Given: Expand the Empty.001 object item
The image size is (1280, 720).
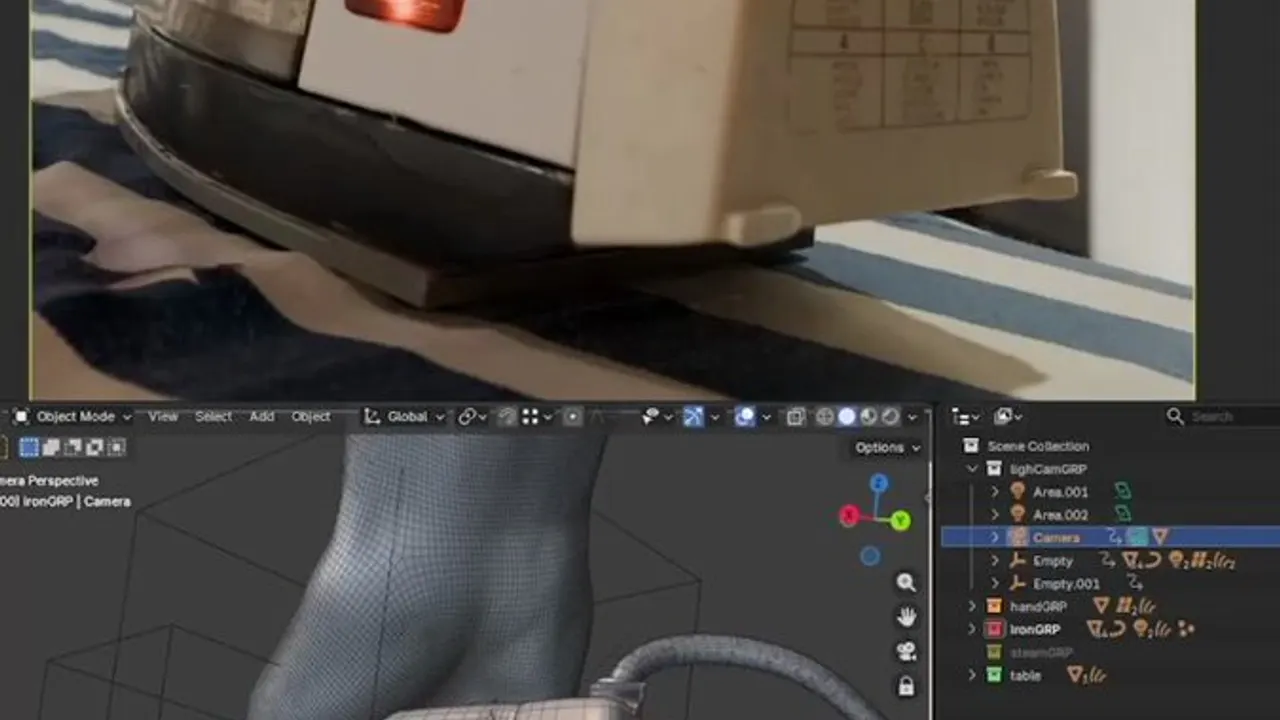Looking at the screenshot, I should click(x=995, y=584).
